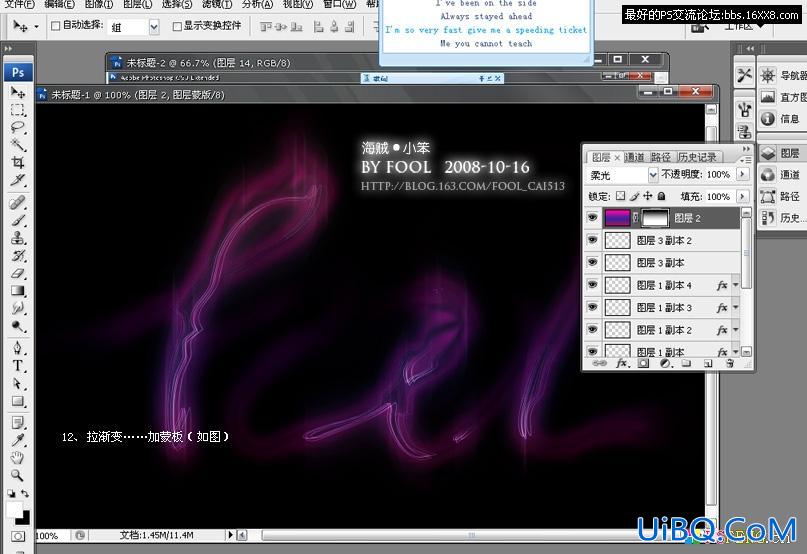Select the Healing Brush tool

(x=18, y=202)
